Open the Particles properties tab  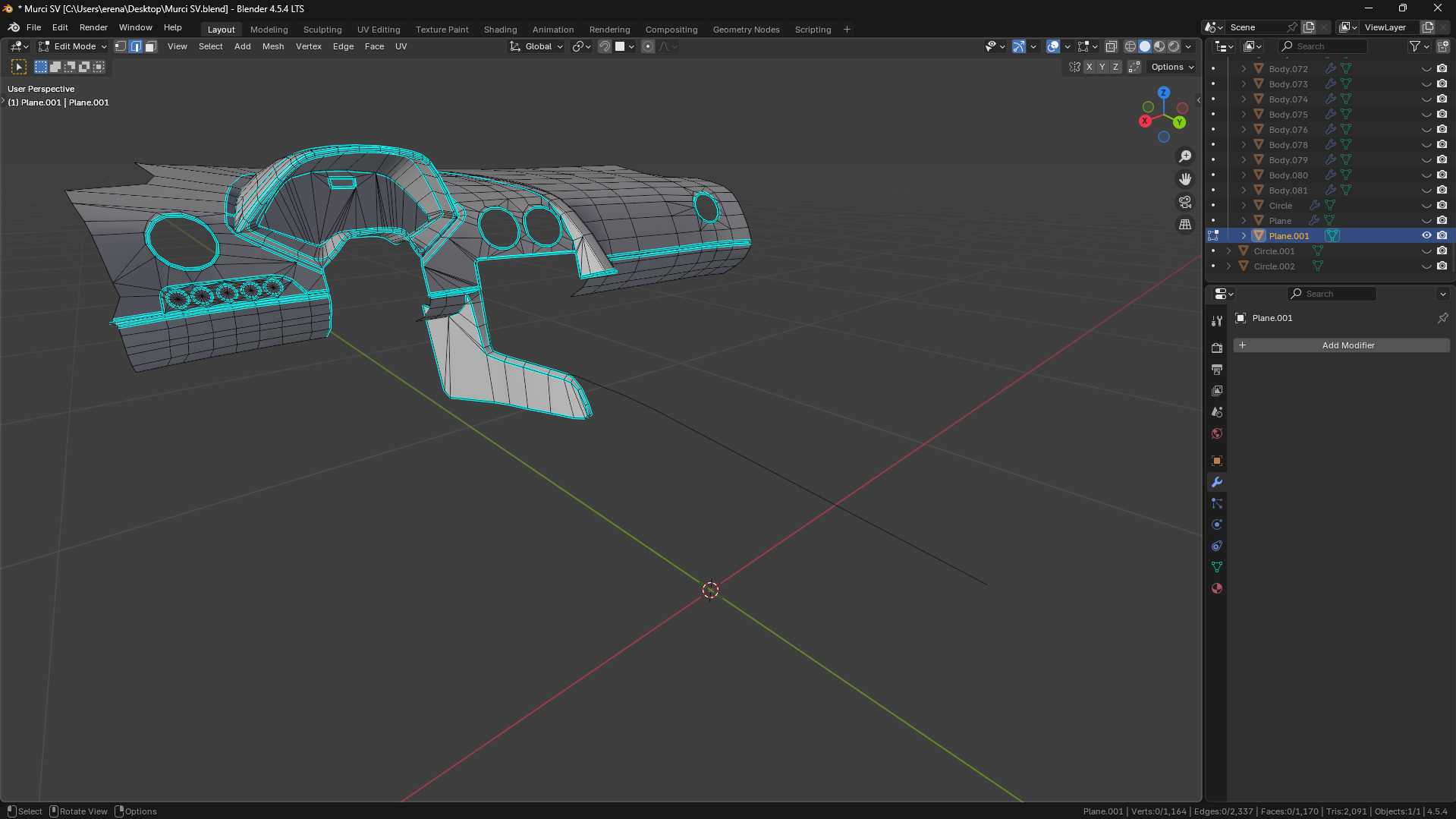coord(1217,503)
